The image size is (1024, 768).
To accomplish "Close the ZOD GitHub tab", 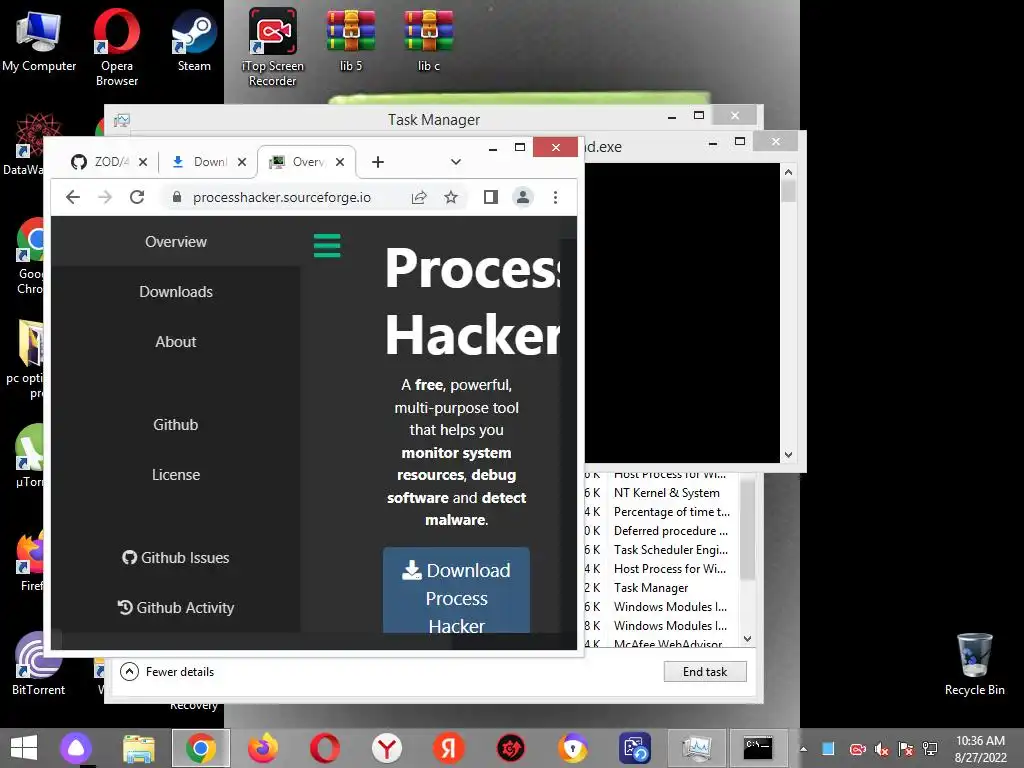I will pos(143,162).
